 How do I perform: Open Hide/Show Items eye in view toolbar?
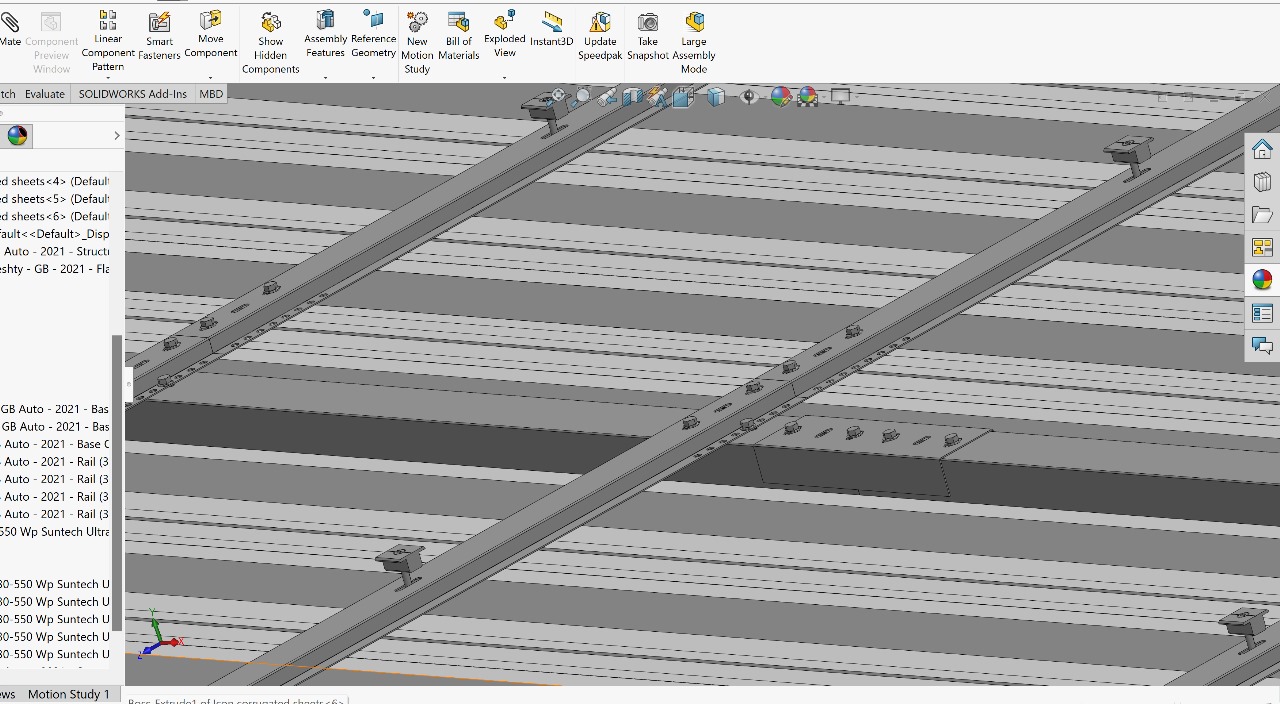coord(749,97)
